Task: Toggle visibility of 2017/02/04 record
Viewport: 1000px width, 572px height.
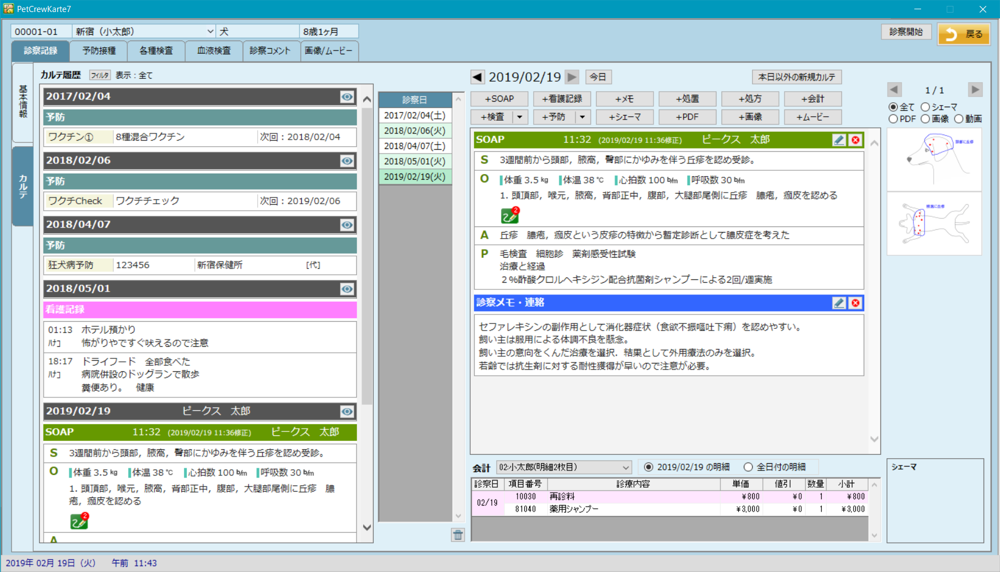Action: tap(347, 97)
